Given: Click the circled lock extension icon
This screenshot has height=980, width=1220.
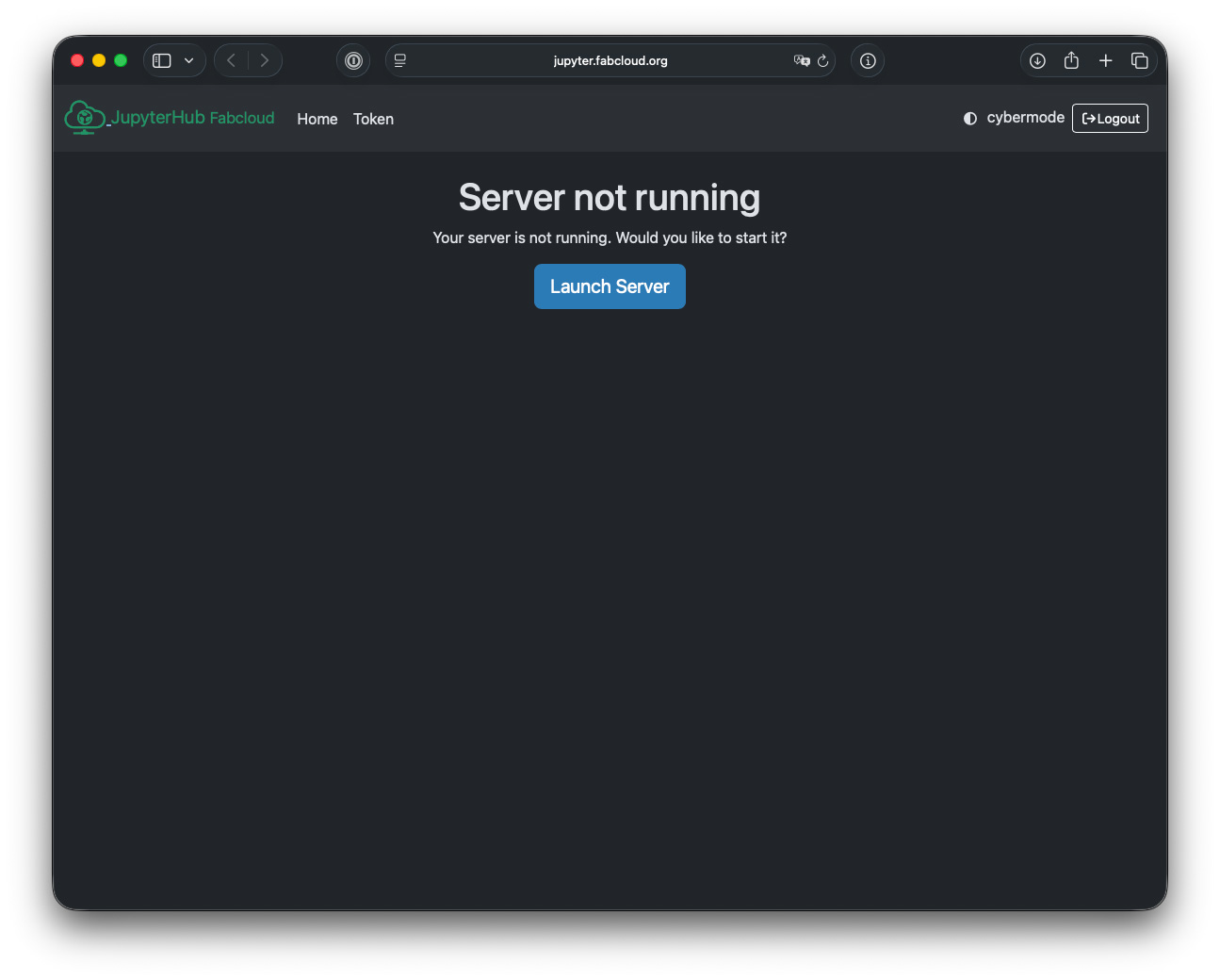Looking at the screenshot, I should [353, 60].
